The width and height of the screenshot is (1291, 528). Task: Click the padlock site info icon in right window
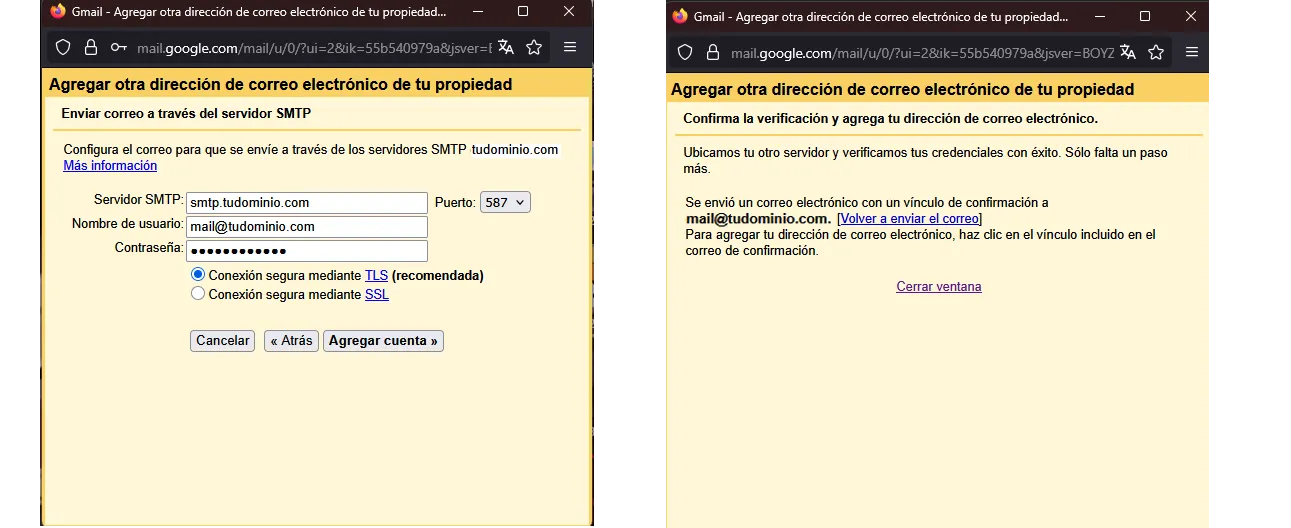(713, 53)
